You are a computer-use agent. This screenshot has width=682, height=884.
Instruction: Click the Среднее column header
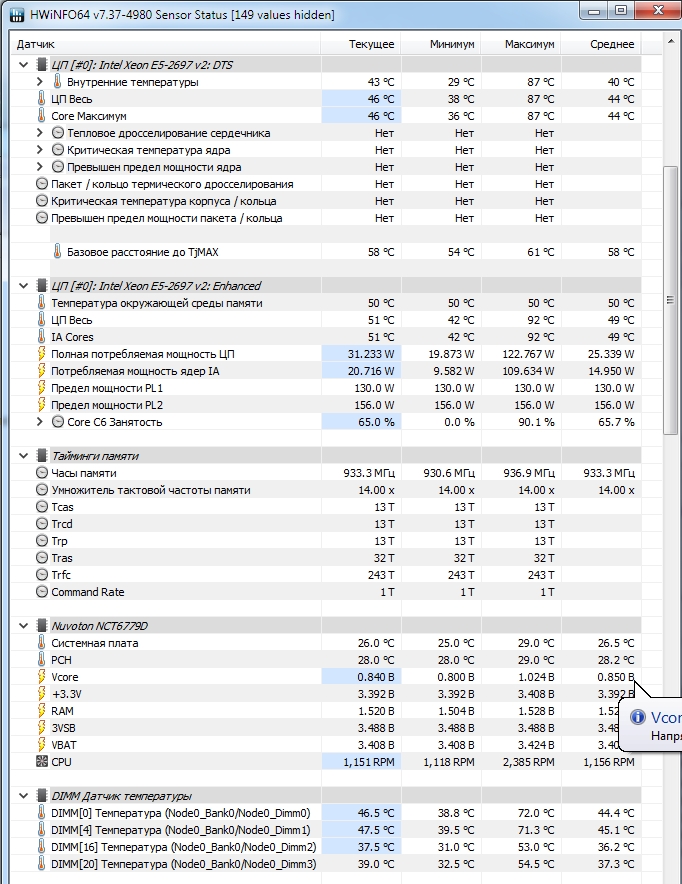pos(601,44)
